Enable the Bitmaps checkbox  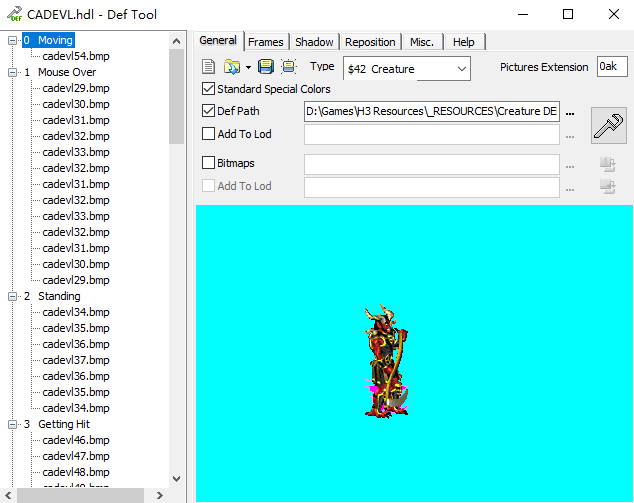pos(208,163)
